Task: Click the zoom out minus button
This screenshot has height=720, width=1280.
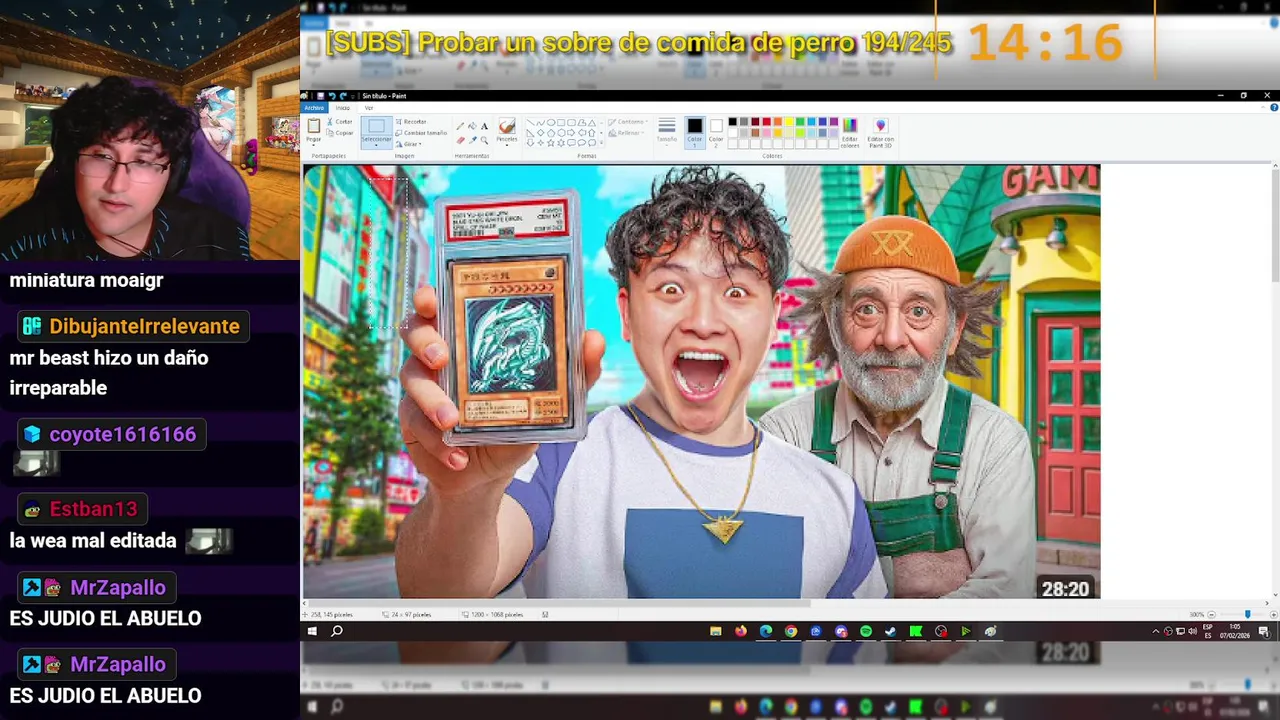Action: [x=1211, y=614]
